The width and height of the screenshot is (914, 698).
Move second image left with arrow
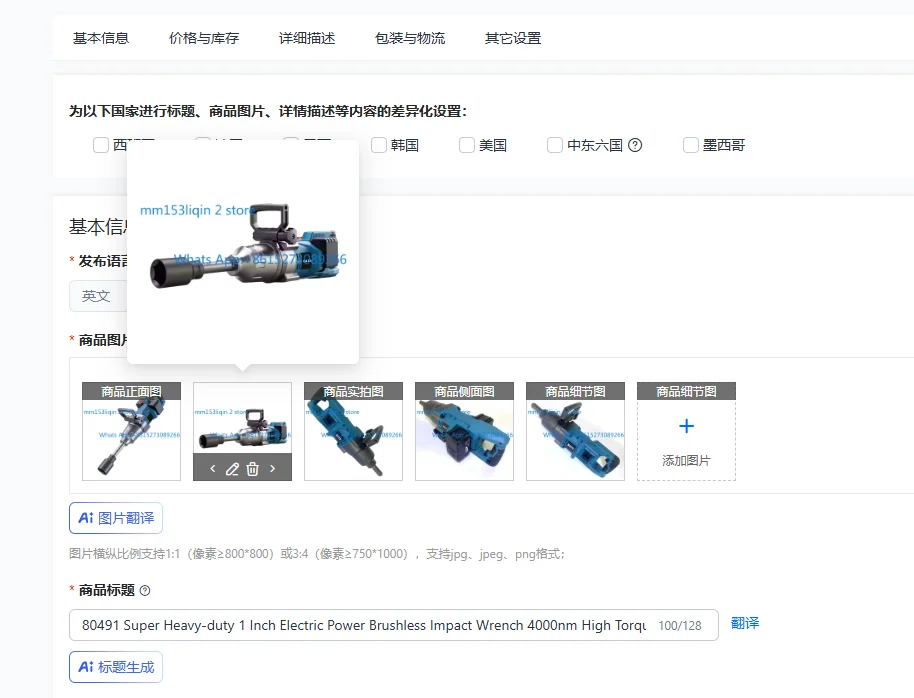point(213,468)
